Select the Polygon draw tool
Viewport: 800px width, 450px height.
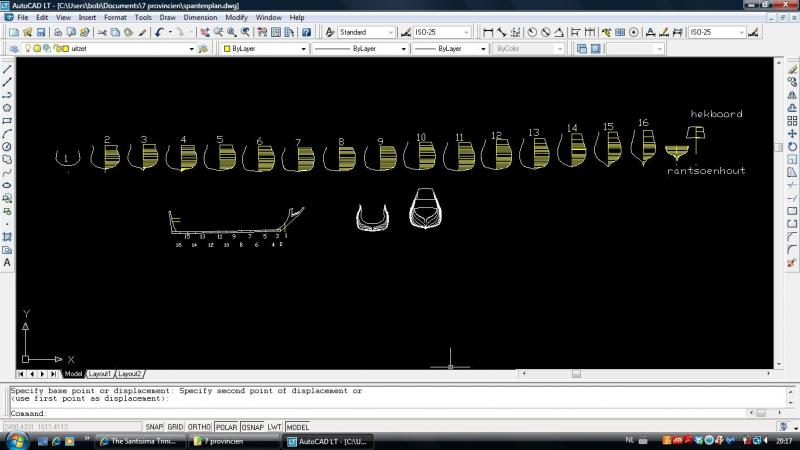(7, 108)
